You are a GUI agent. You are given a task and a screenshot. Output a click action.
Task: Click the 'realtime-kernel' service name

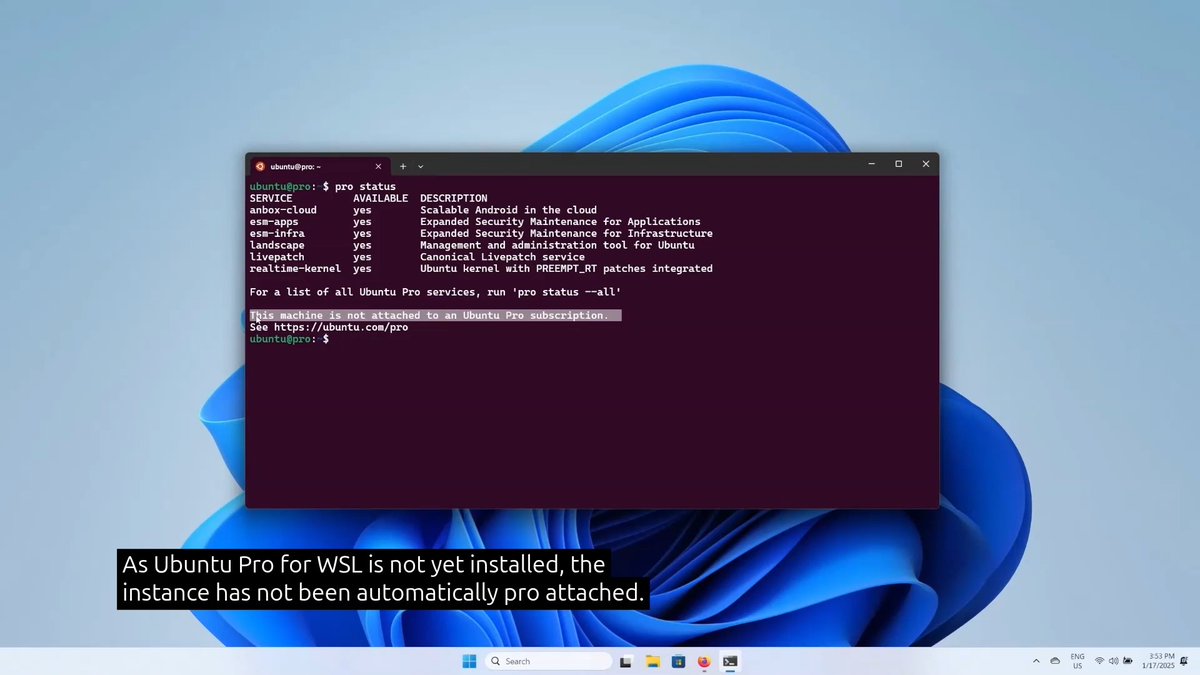(295, 269)
